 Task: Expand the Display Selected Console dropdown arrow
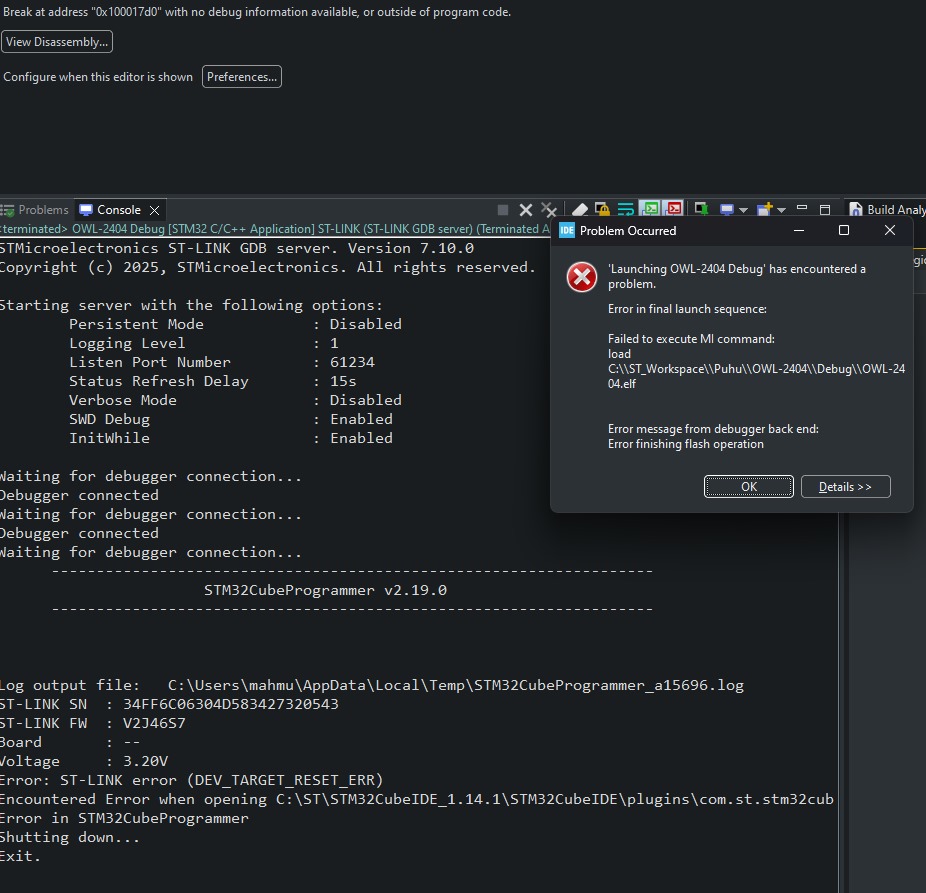pyautogui.click(x=744, y=210)
